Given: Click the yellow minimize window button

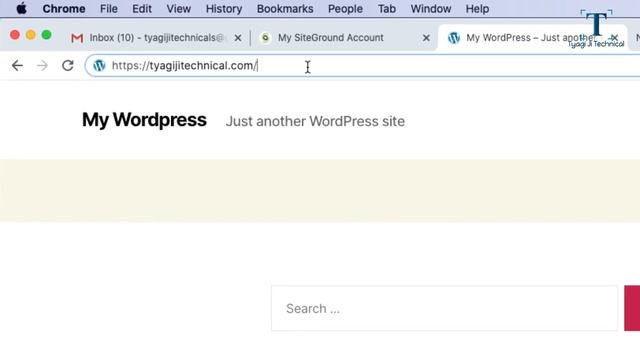Looking at the screenshot, I should [31, 35].
